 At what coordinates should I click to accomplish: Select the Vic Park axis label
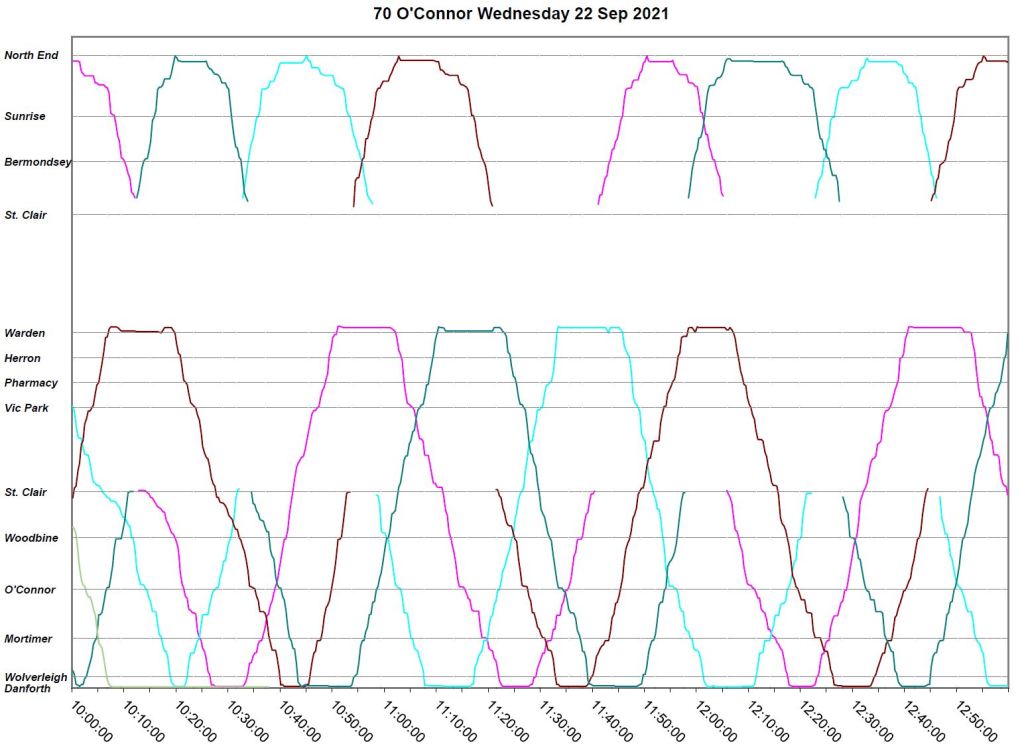point(27,408)
